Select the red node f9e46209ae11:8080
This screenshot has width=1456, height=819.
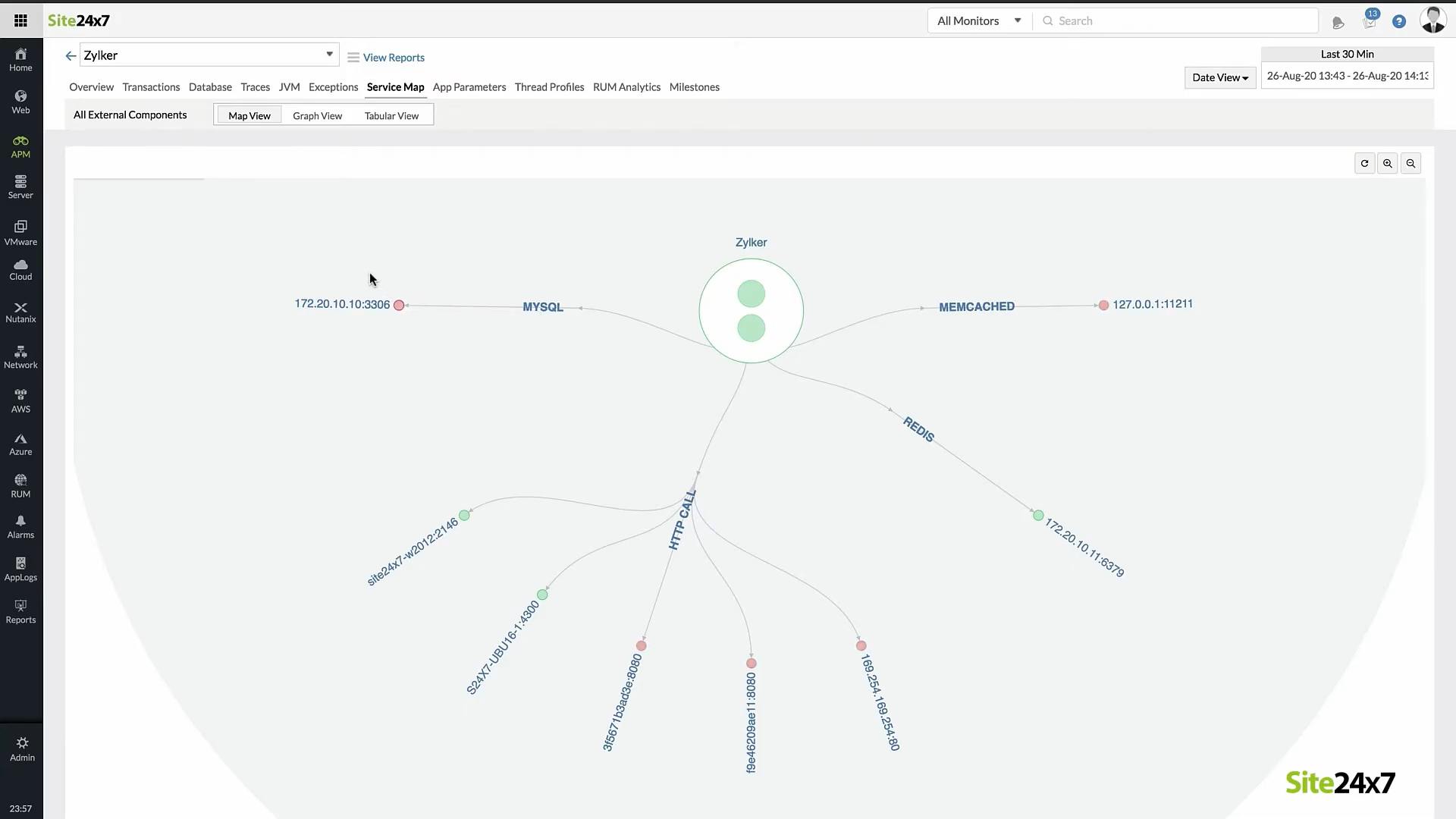pos(752,664)
